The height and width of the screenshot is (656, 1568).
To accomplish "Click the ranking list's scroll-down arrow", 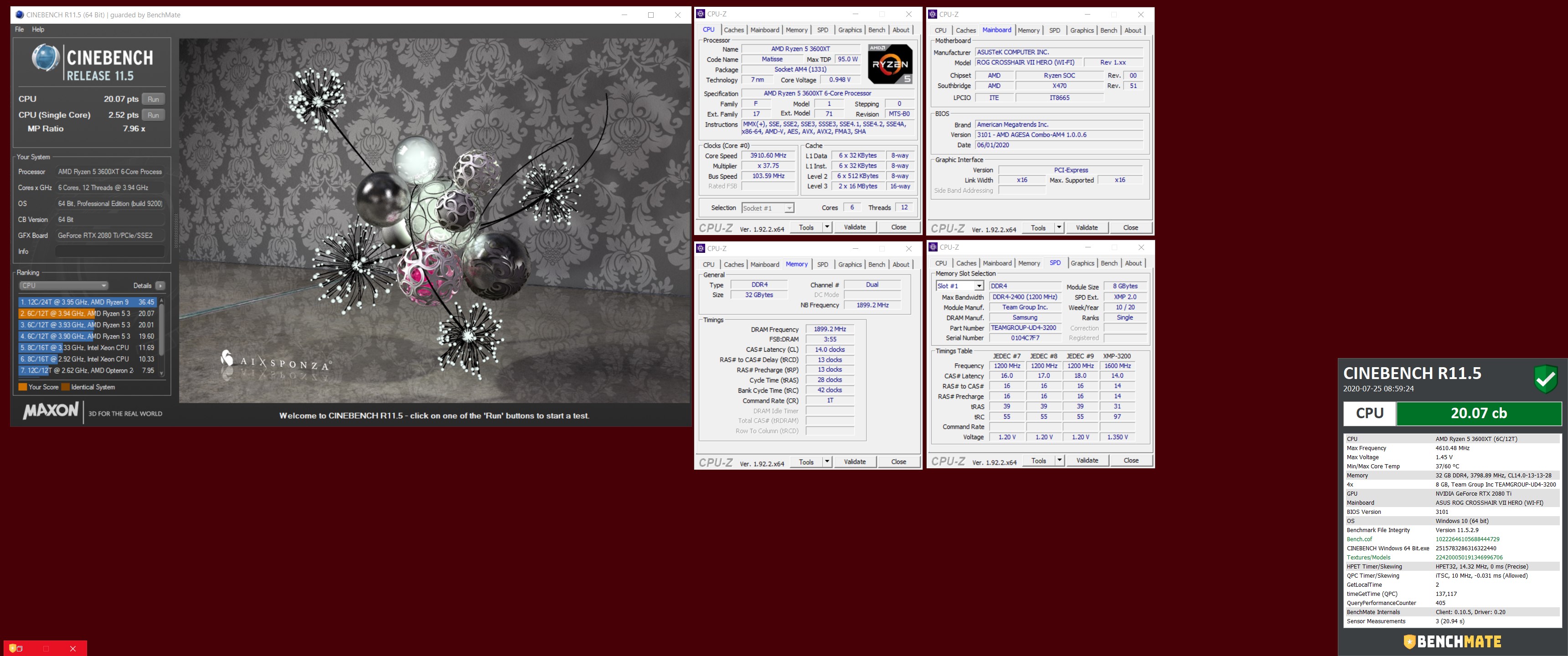I will tap(162, 374).
